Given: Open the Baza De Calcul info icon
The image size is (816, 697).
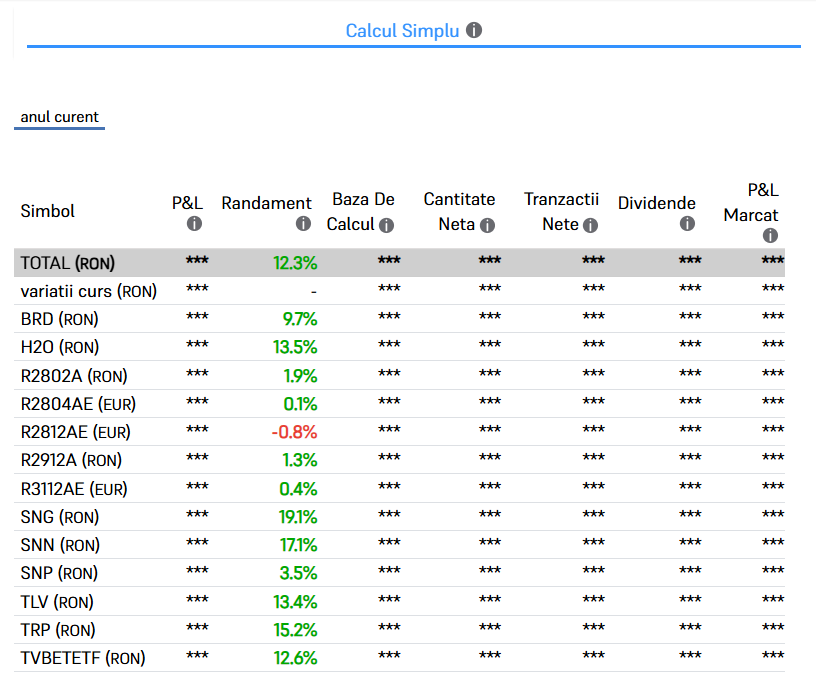Looking at the screenshot, I should pyautogui.click(x=387, y=225).
